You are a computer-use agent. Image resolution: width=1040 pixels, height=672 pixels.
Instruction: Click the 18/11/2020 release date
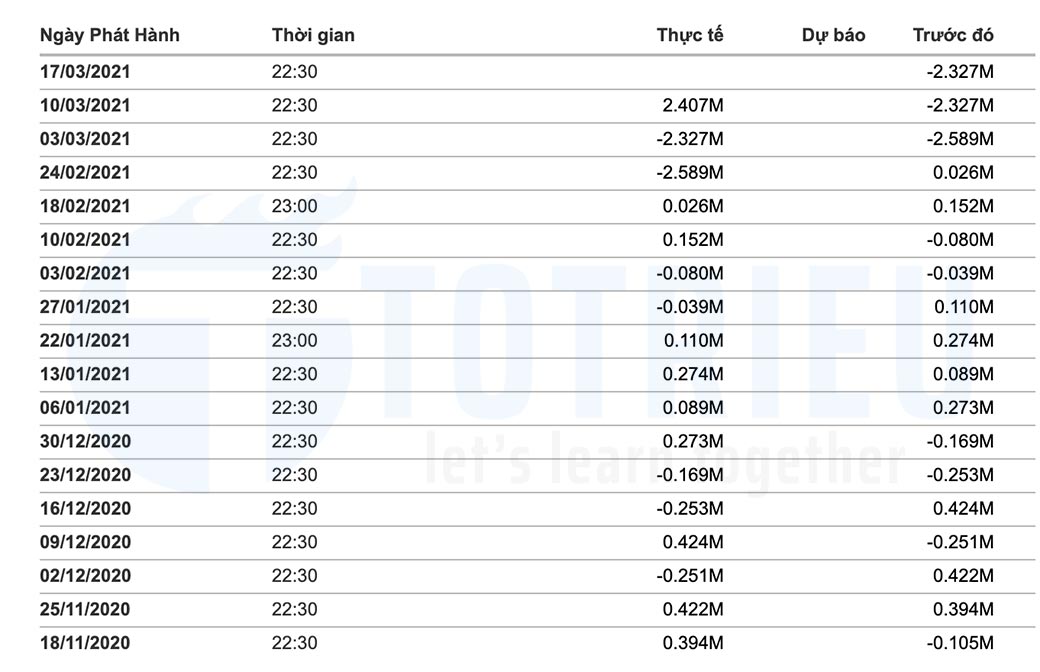pyautogui.click(x=85, y=643)
